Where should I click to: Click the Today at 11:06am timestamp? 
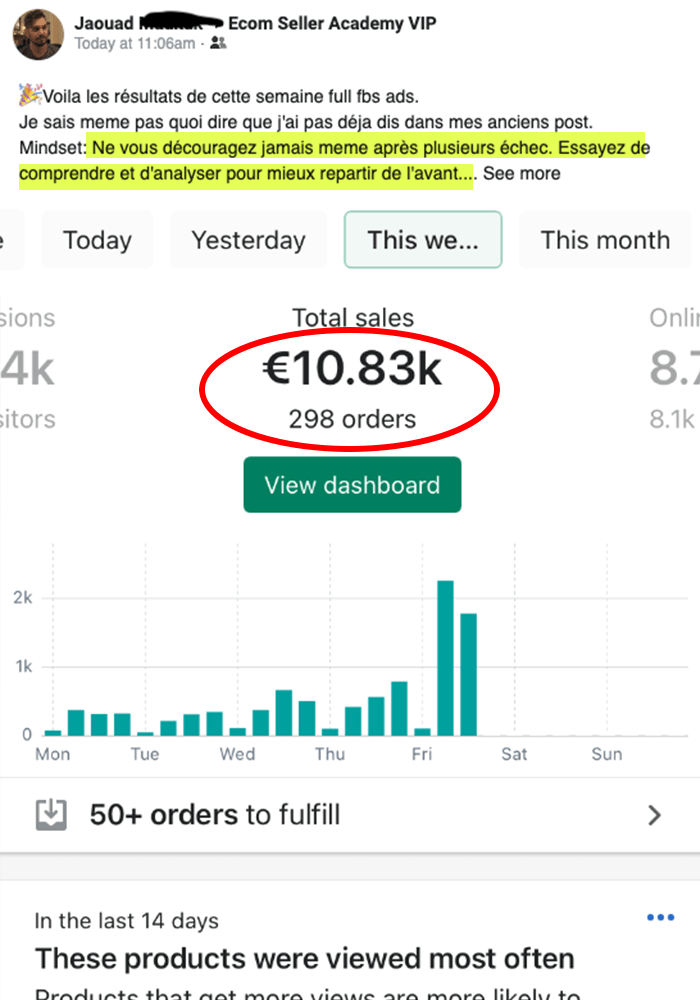click(x=134, y=43)
